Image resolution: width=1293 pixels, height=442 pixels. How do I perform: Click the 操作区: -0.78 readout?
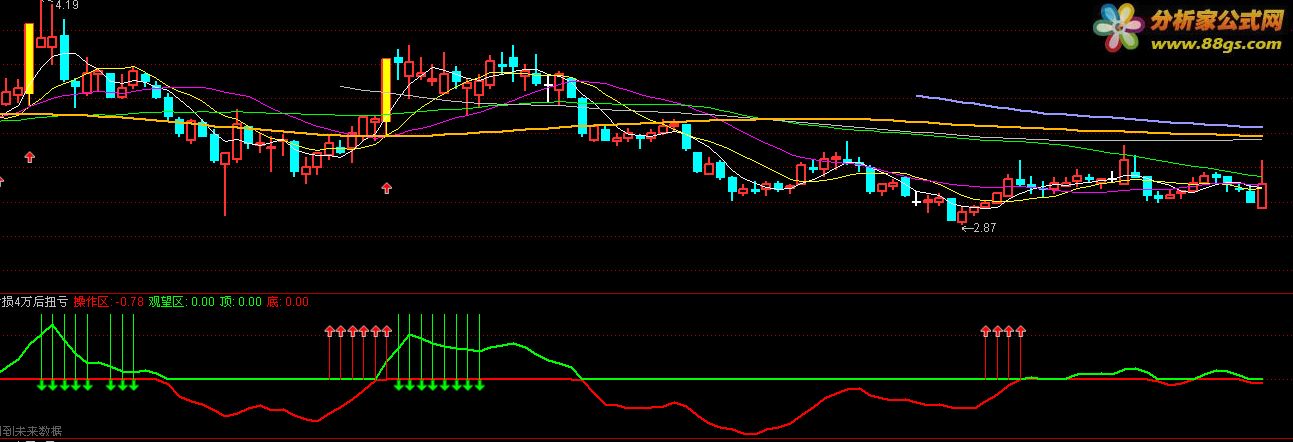tap(109, 301)
